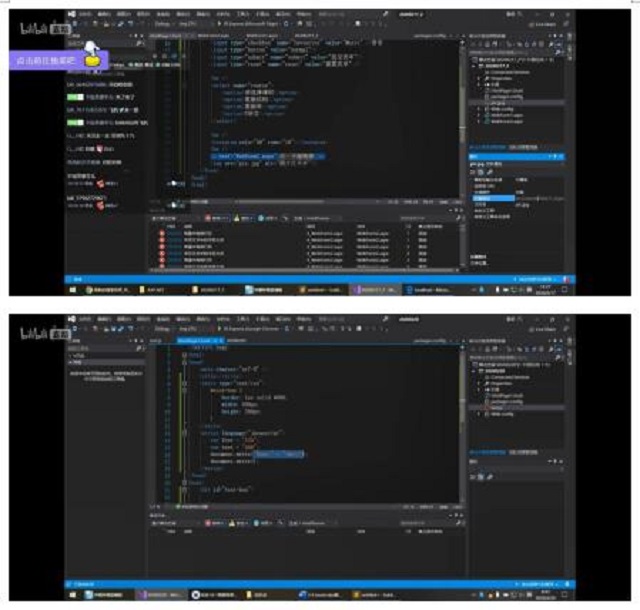Toggle Warnings filter in lower Error List

point(238,523)
